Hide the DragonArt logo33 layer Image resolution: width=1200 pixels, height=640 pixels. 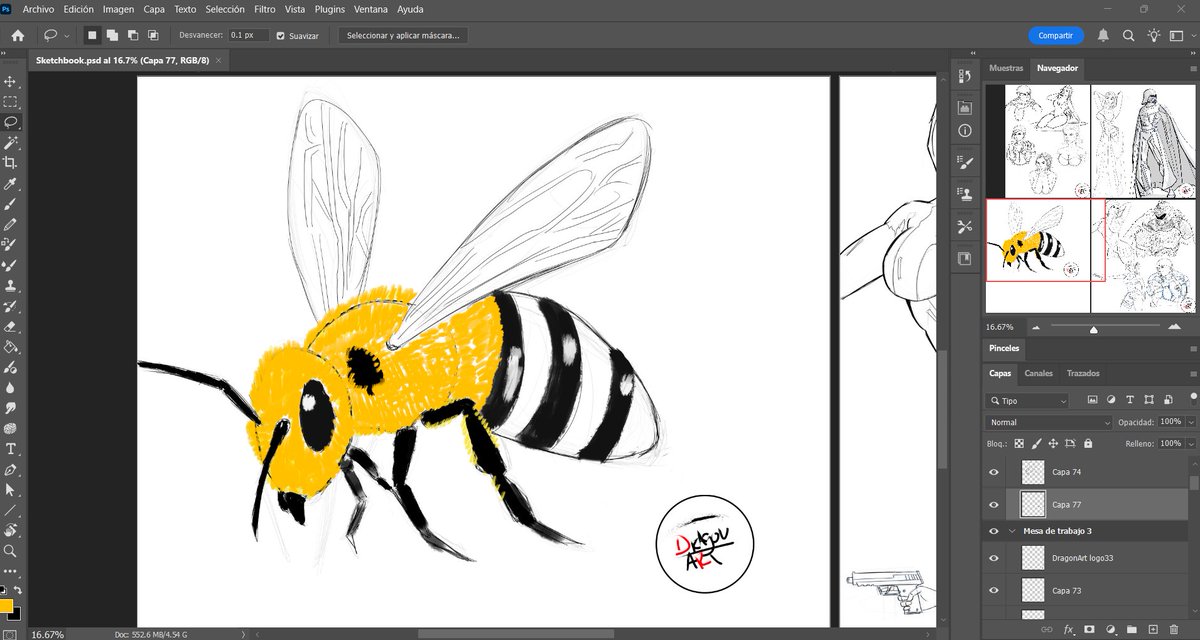tap(993, 559)
